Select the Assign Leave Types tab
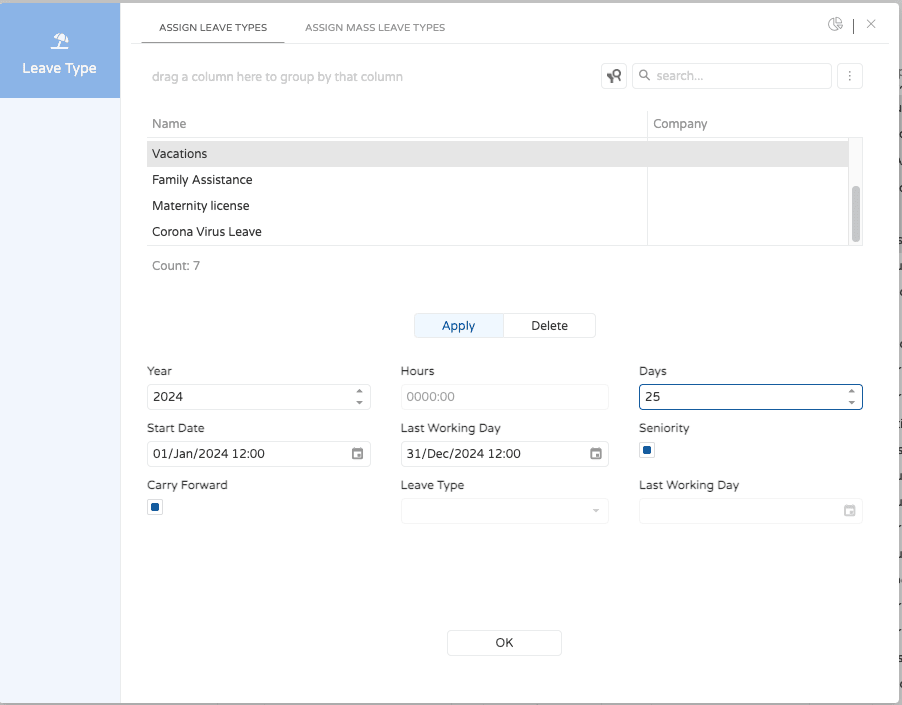This screenshot has height=705, width=902. [x=213, y=28]
